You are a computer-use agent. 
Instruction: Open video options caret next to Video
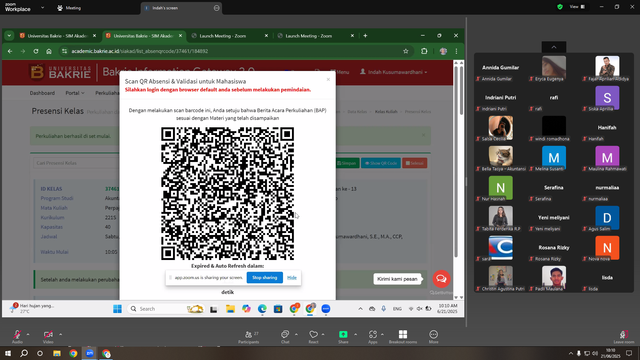60,334
